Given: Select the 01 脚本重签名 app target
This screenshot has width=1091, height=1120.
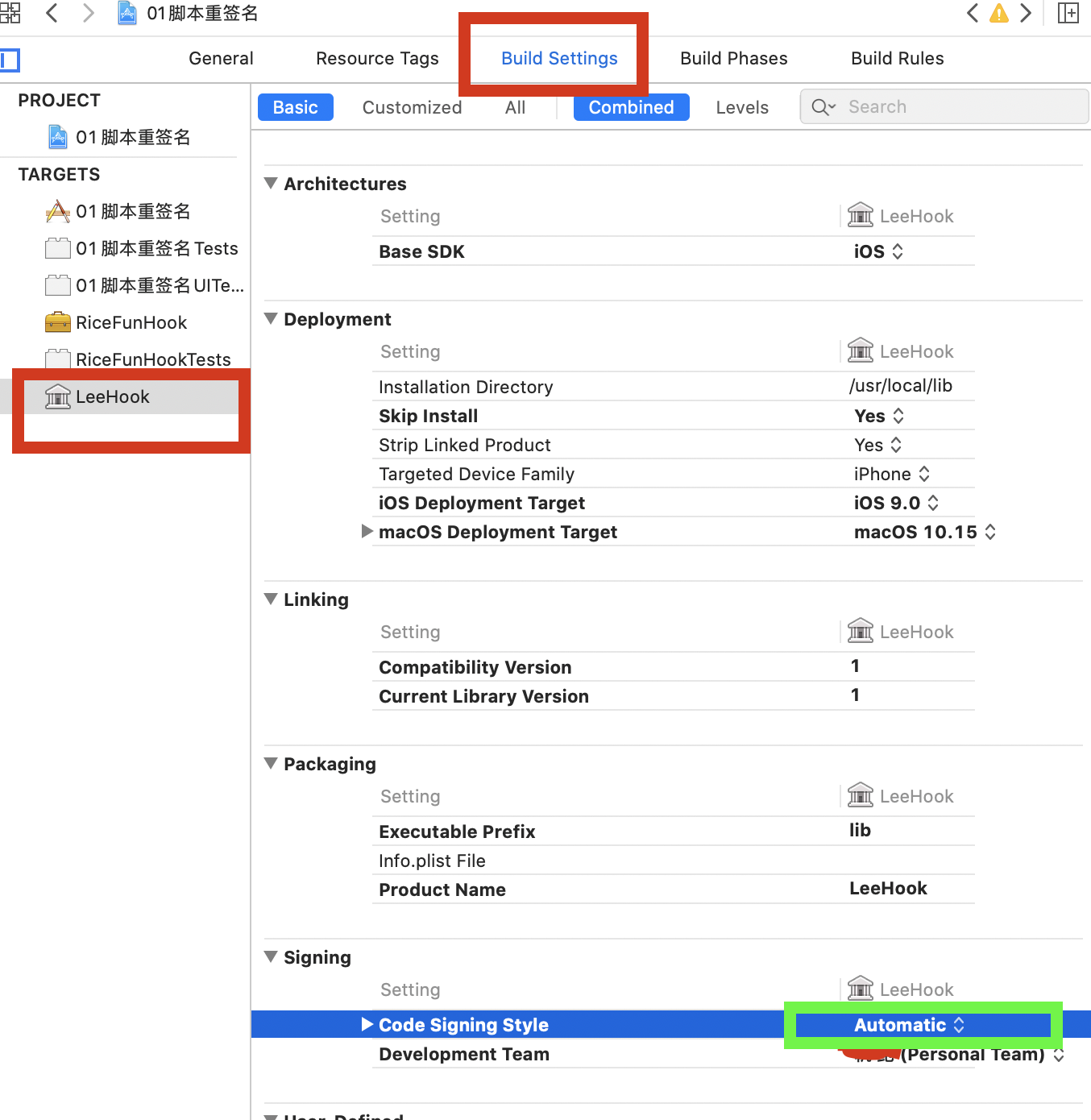Looking at the screenshot, I should (119, 211).
